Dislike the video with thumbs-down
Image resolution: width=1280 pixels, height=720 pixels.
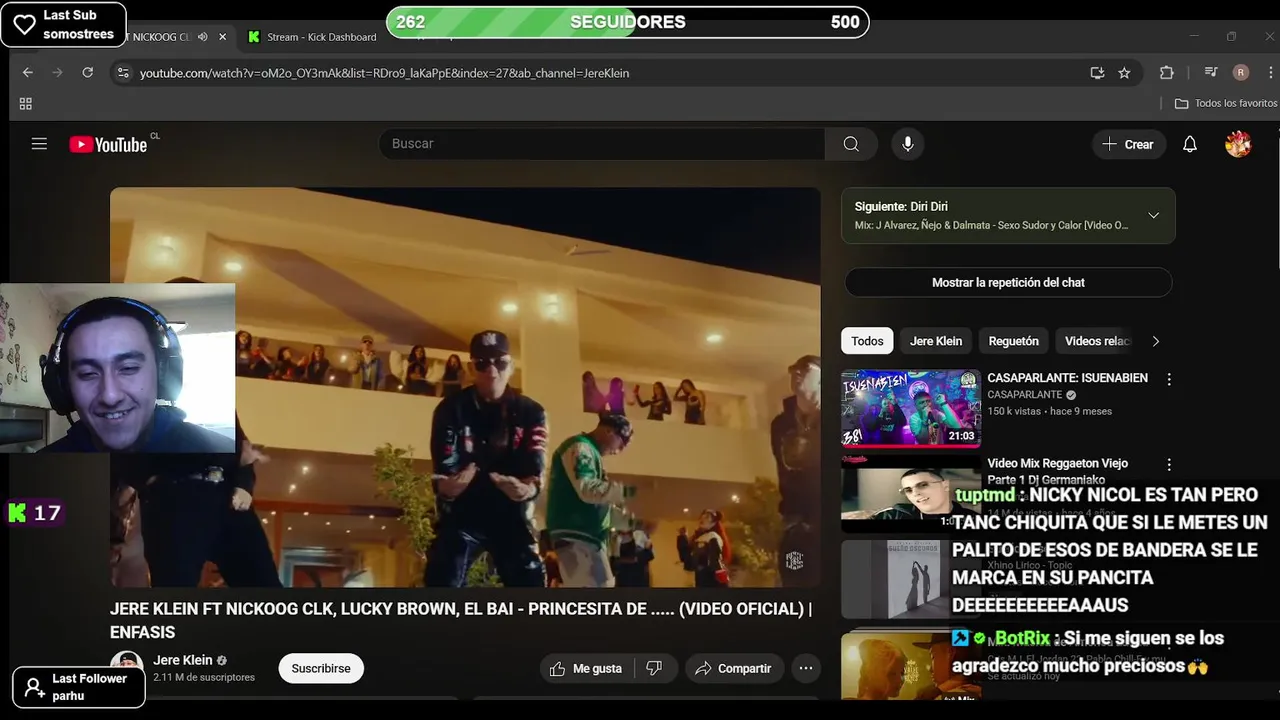point(654,668)
